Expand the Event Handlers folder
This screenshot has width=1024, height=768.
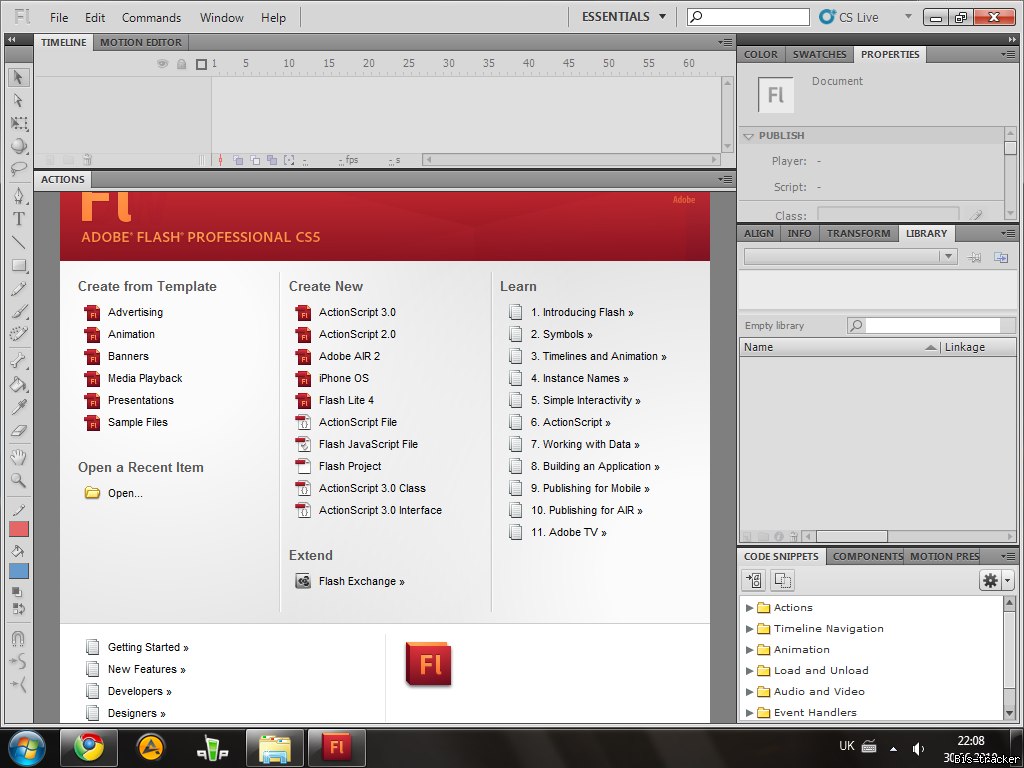[750, 712]
